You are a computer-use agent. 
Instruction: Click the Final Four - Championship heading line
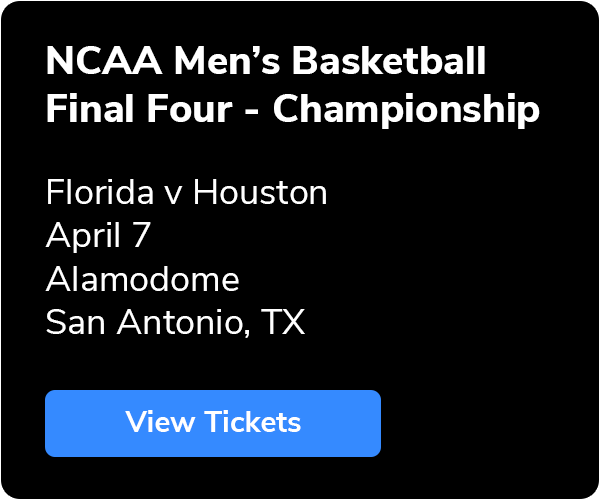(292, 110)
